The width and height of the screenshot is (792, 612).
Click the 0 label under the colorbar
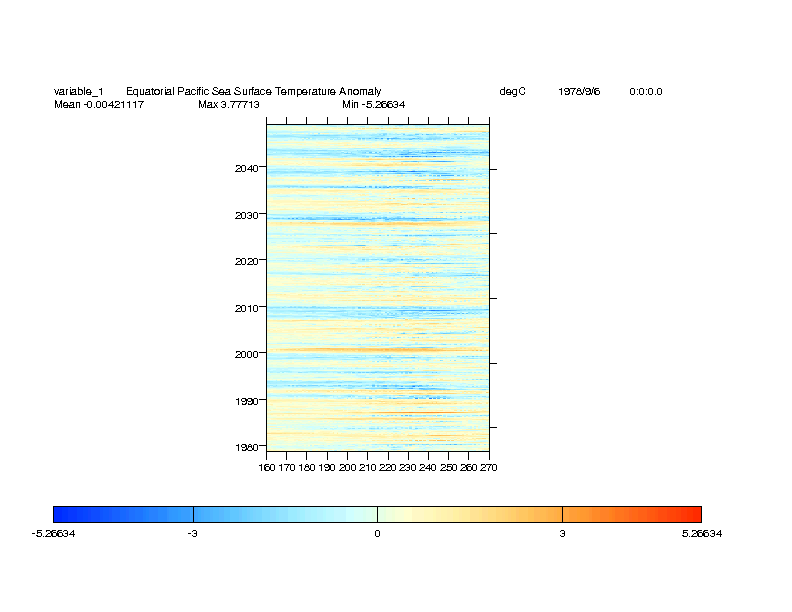point(377,534)
